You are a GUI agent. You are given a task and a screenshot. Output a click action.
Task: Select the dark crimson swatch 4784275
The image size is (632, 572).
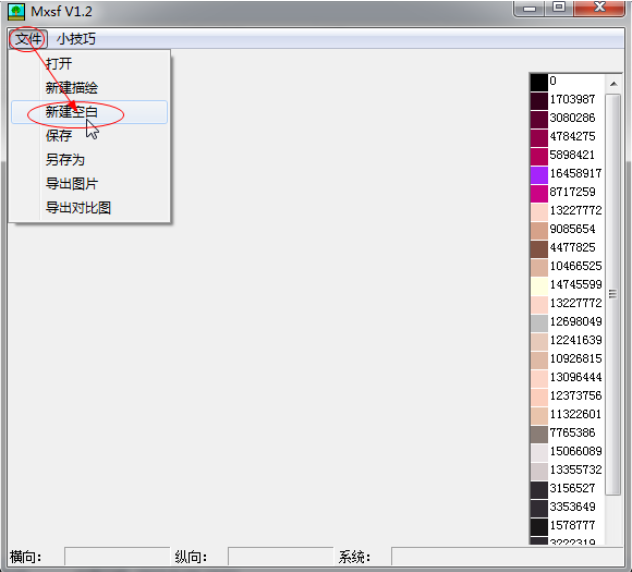[x=539, y=136]
